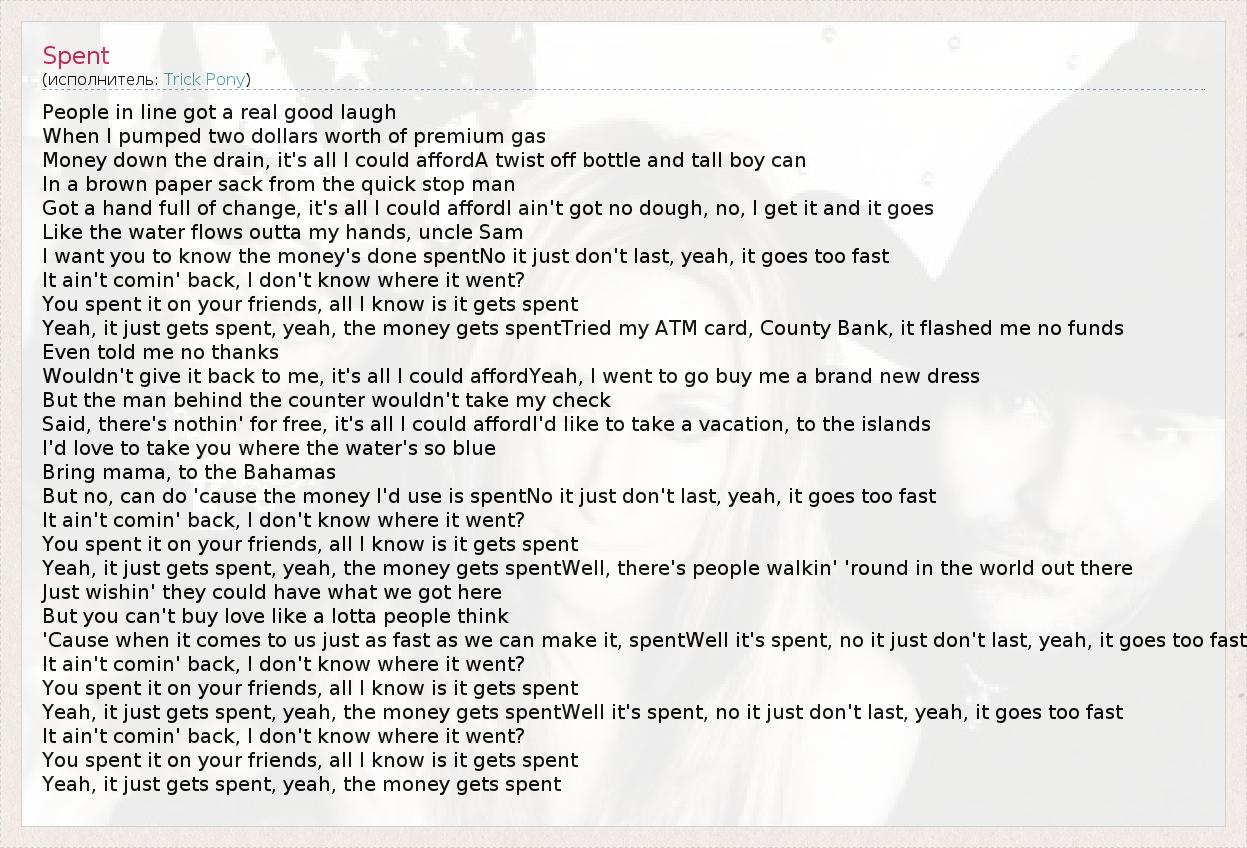Click the 'quick stop man' lyric line
The image size is (1247, 848).
point(279,184)
